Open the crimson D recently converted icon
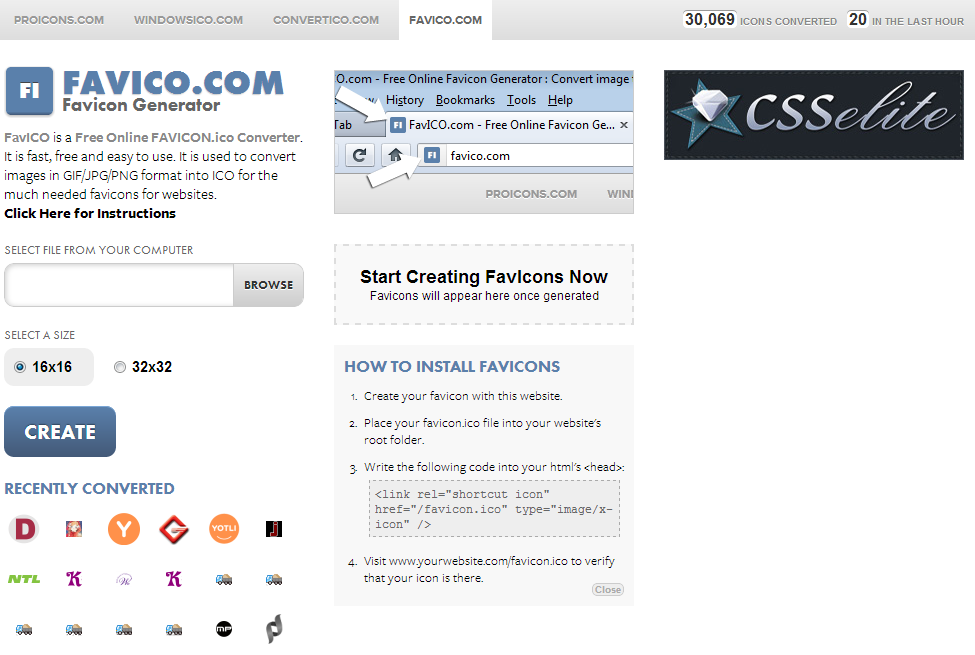Screen dimensions: 975x655 pos(24,529)
